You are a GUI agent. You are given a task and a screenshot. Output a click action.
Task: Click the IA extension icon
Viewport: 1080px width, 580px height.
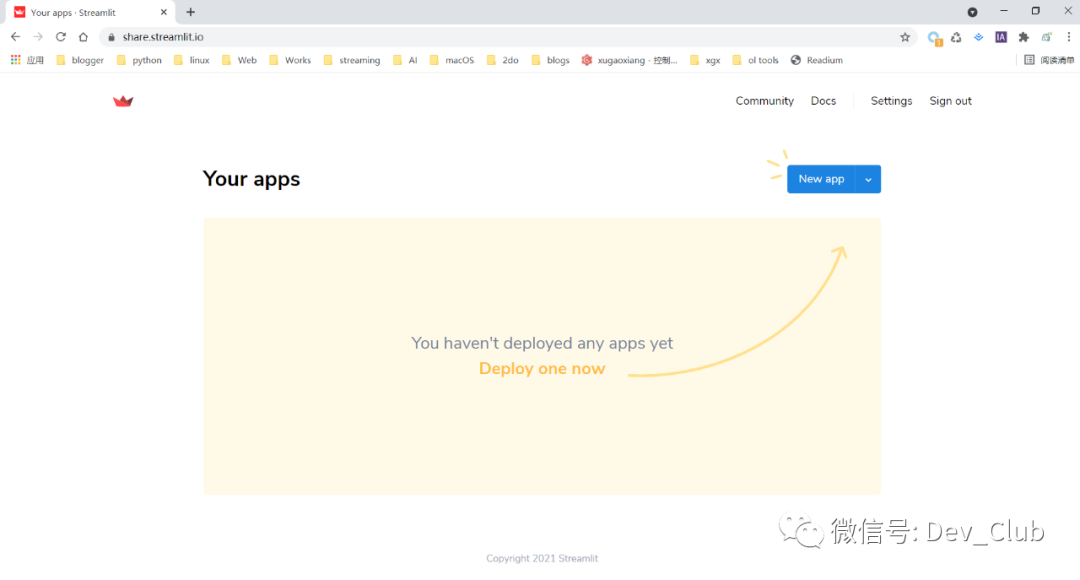tap(1001, 37)
